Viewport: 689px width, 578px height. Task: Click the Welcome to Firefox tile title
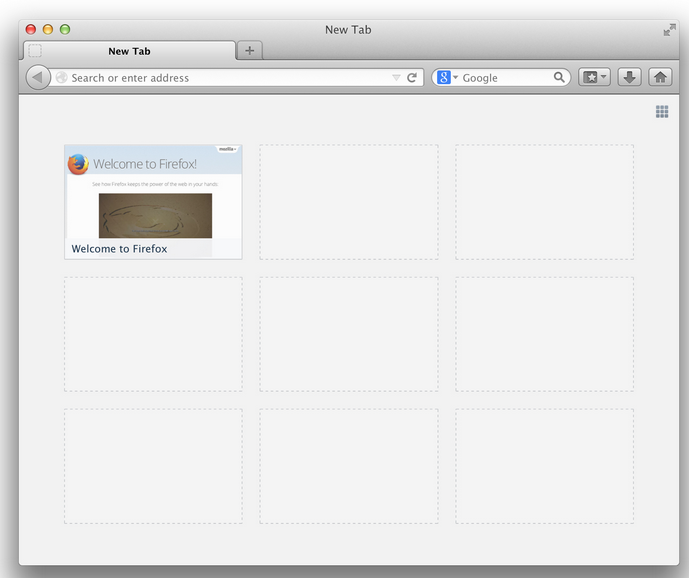pyautogui.click(x=120, y=249)
